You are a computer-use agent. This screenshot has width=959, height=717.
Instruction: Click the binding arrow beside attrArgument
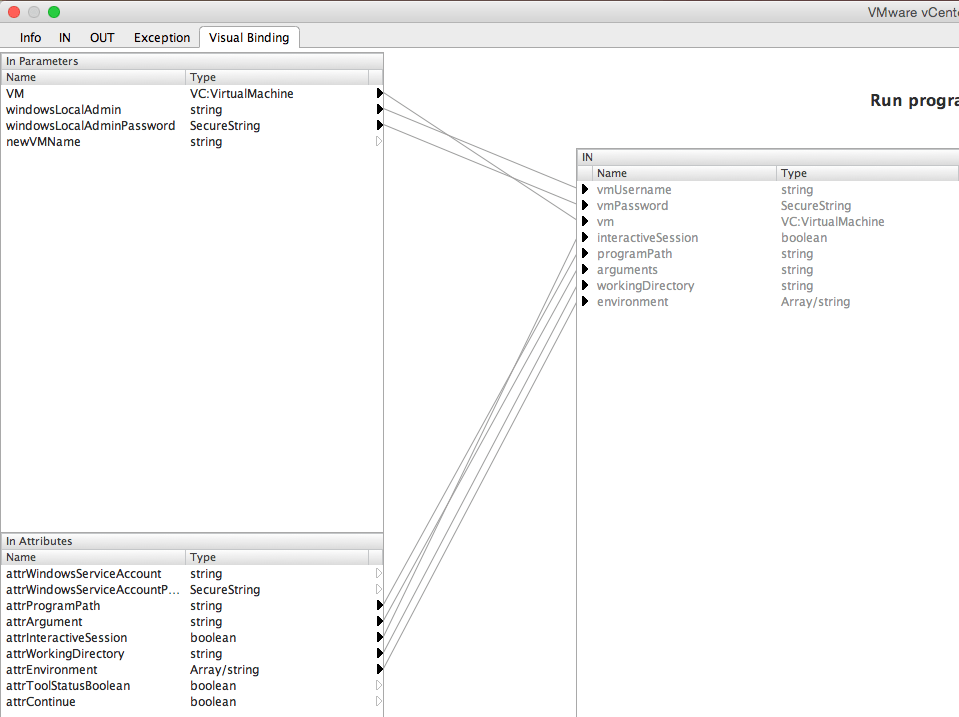tap(379, 621)
